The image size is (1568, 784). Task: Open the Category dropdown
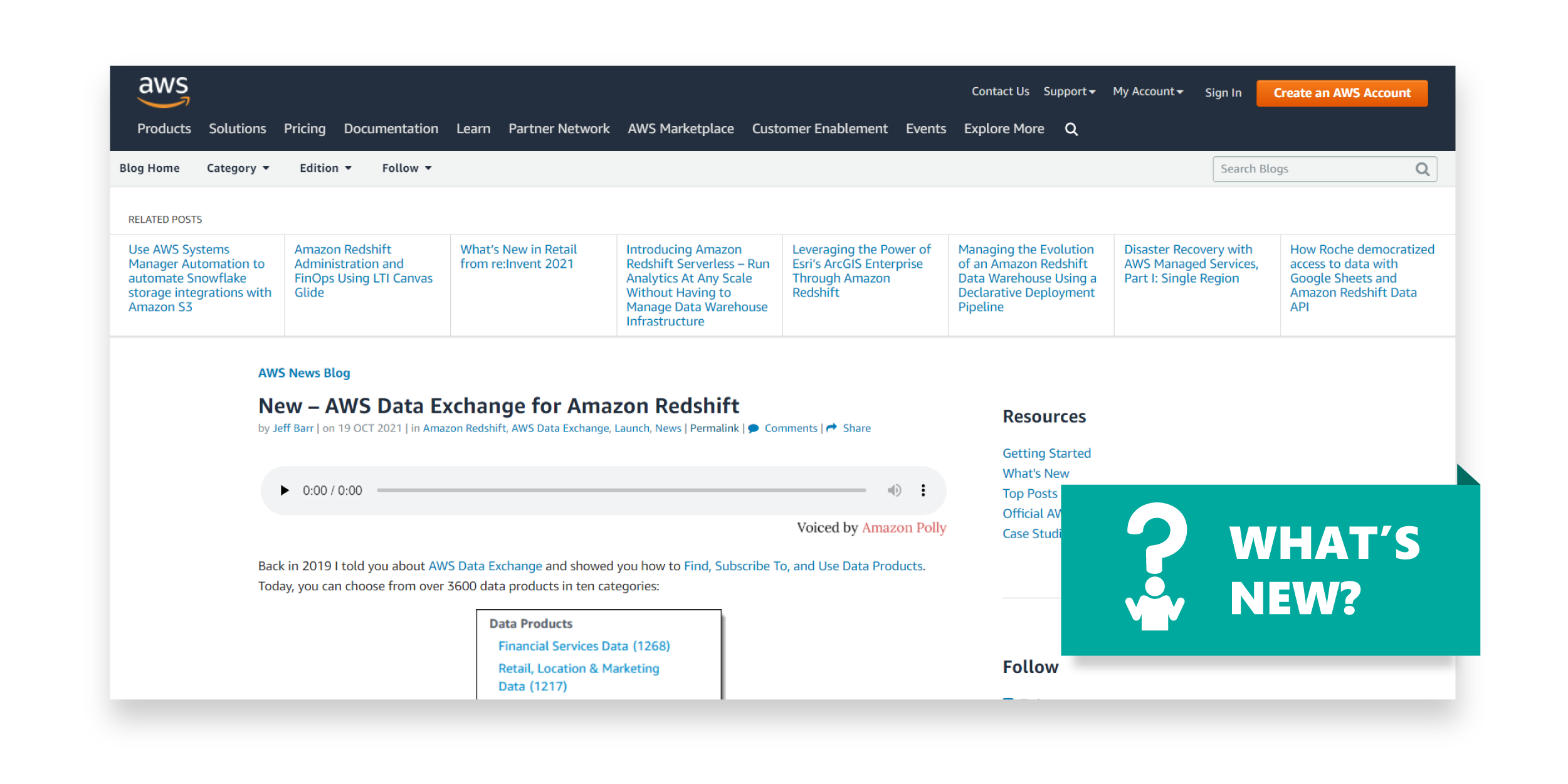[x=238, y=169]
